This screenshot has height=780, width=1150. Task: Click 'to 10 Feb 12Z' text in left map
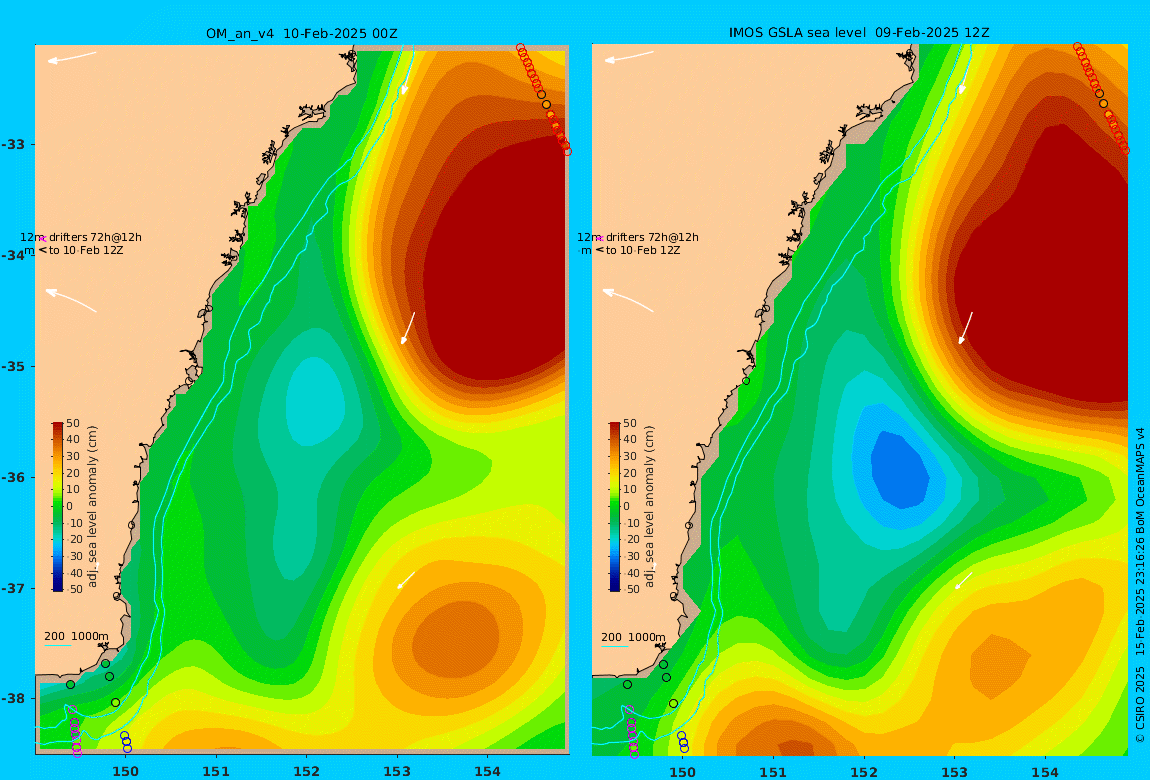(86, 251)
